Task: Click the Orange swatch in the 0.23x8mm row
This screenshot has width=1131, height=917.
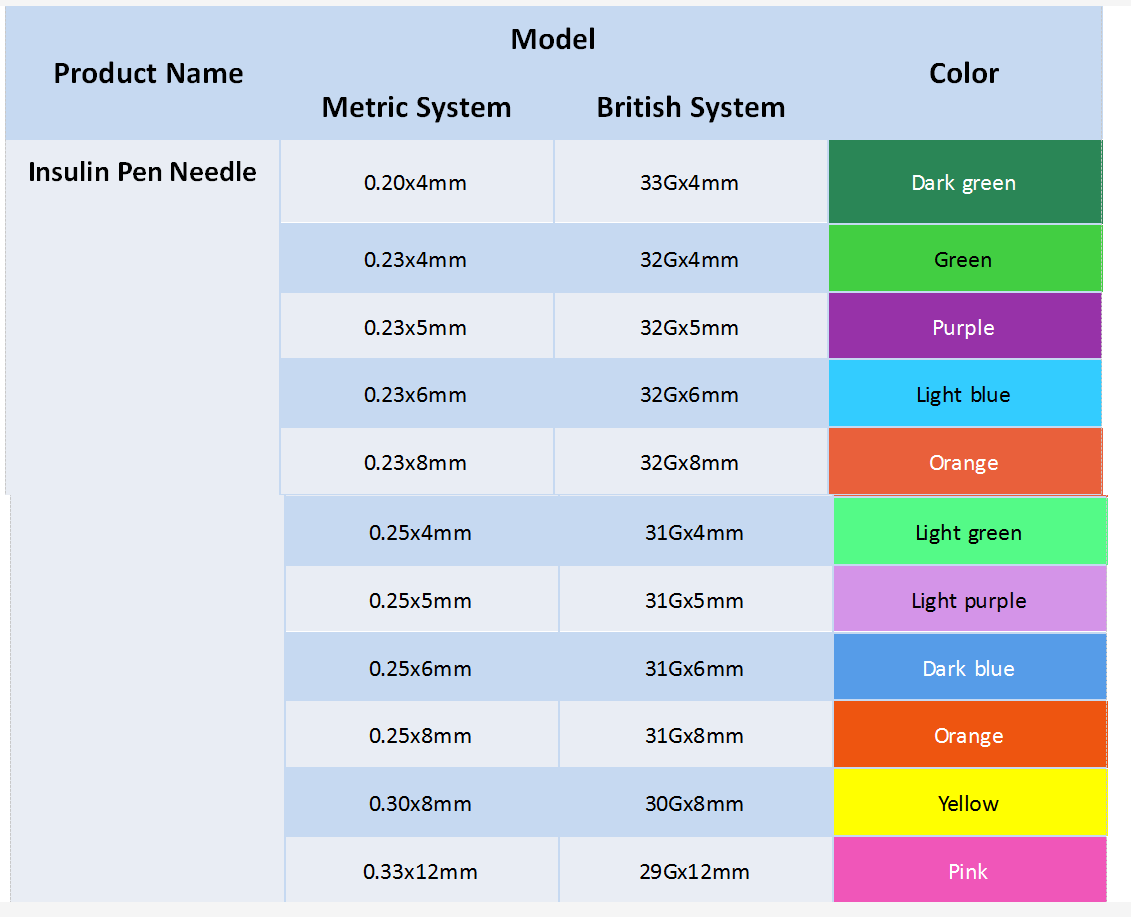Action: tap(964, 463)
